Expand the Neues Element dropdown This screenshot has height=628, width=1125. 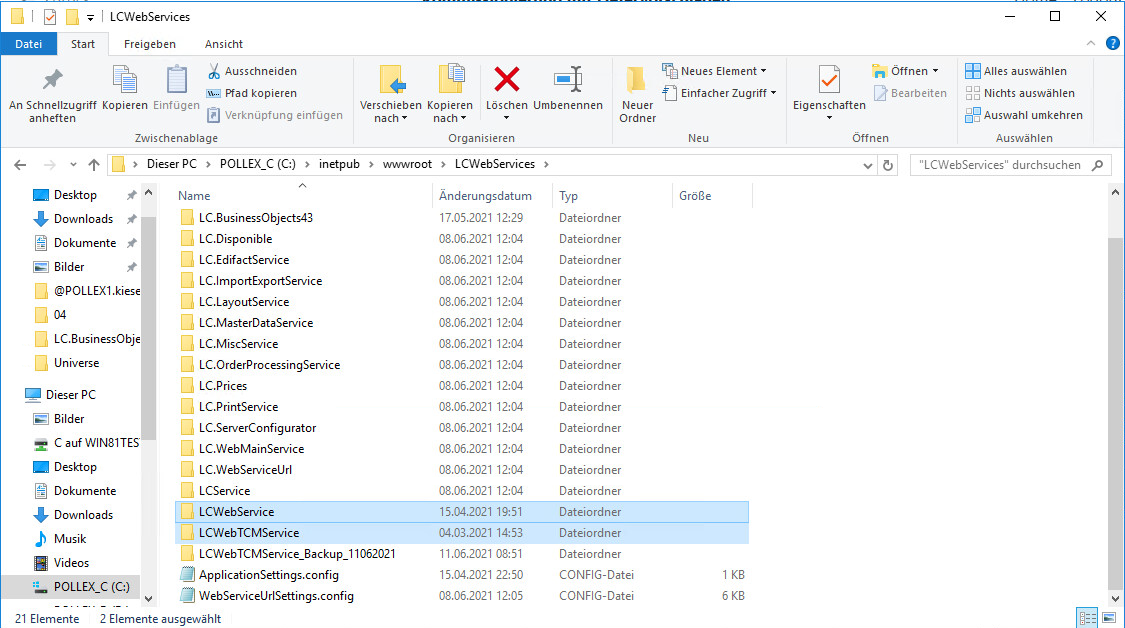[714, 71]
